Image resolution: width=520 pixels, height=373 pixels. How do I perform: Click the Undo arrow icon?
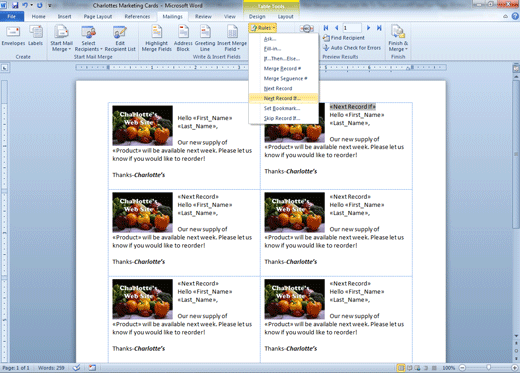(25, 5)
